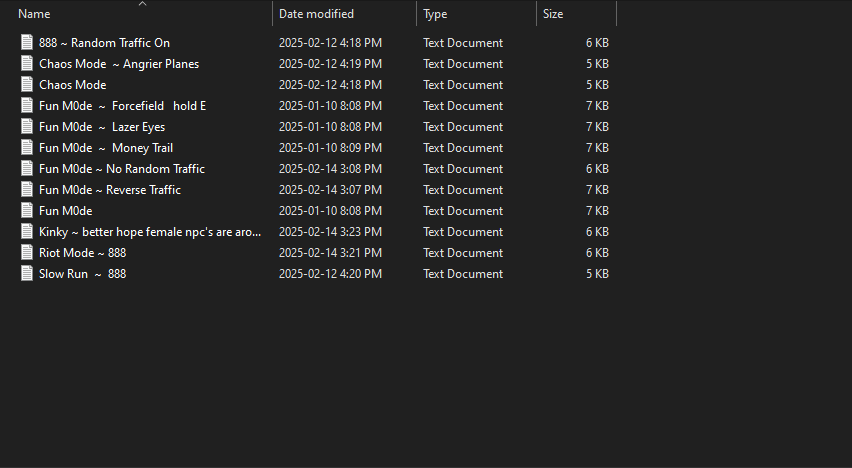Select the 888 ~ Random Traffic On file icon

tap(27, 42)
